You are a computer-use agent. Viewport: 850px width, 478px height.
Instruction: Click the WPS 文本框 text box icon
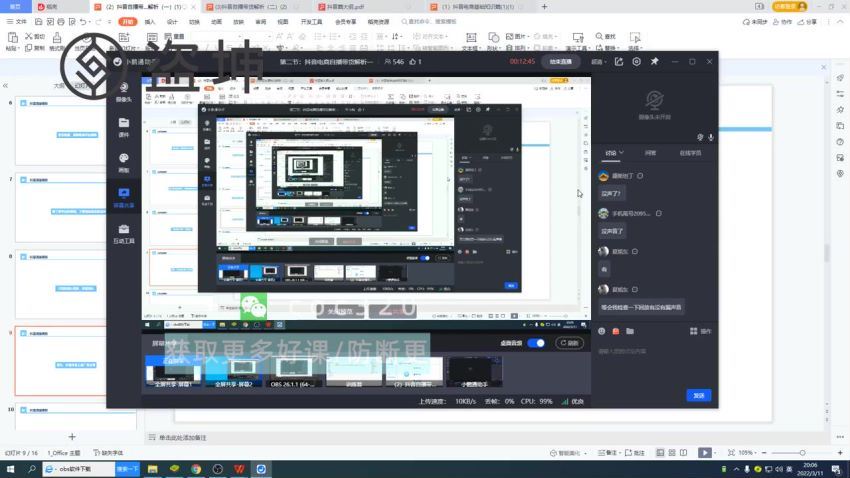click(471, 37)
